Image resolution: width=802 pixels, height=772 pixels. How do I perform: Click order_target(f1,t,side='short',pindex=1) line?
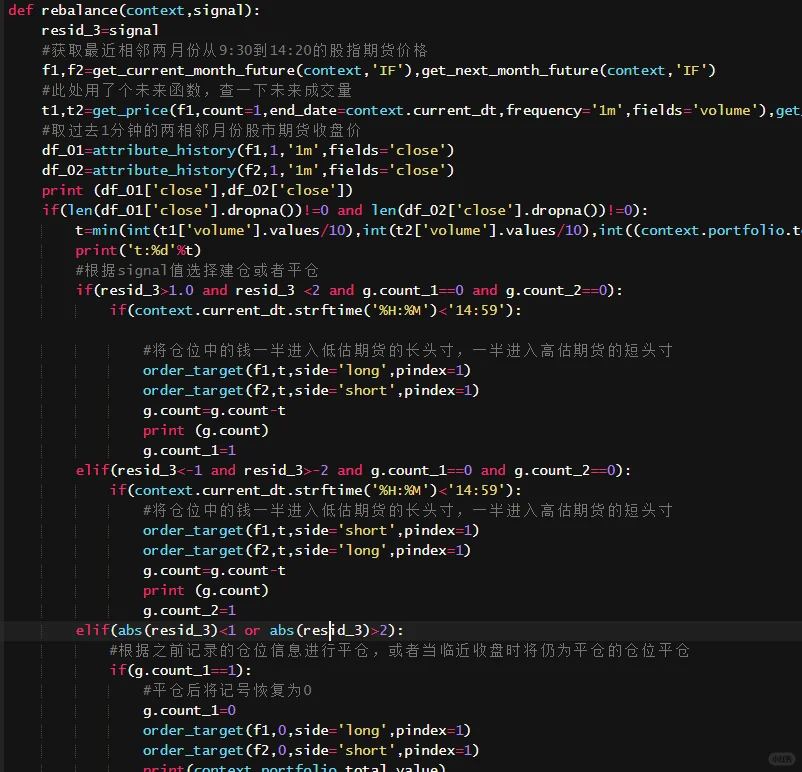coord(311,530)
